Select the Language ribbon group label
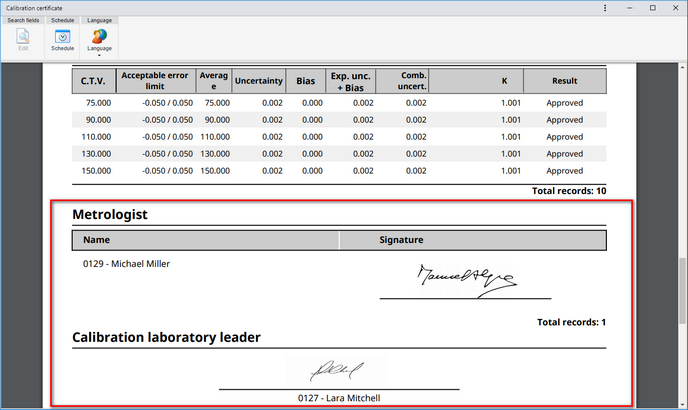The image size is (688, 410). pyautogui.click(x=99, y=20)
